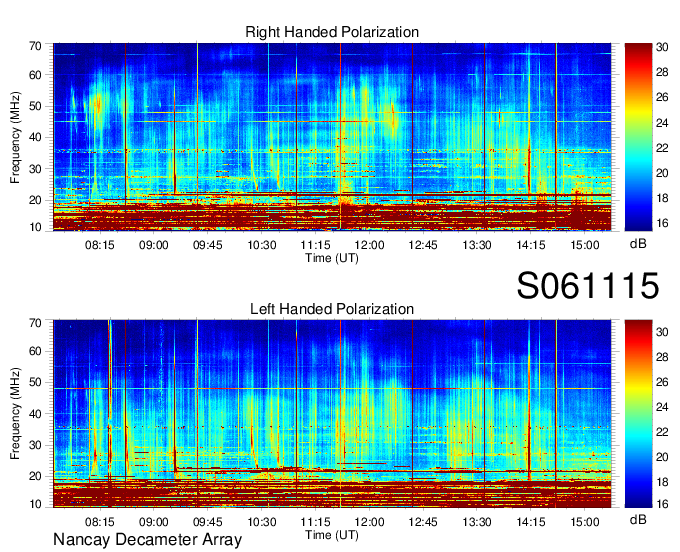Click dB unit label of Right Handed colorbar

[x=638, y=244]
